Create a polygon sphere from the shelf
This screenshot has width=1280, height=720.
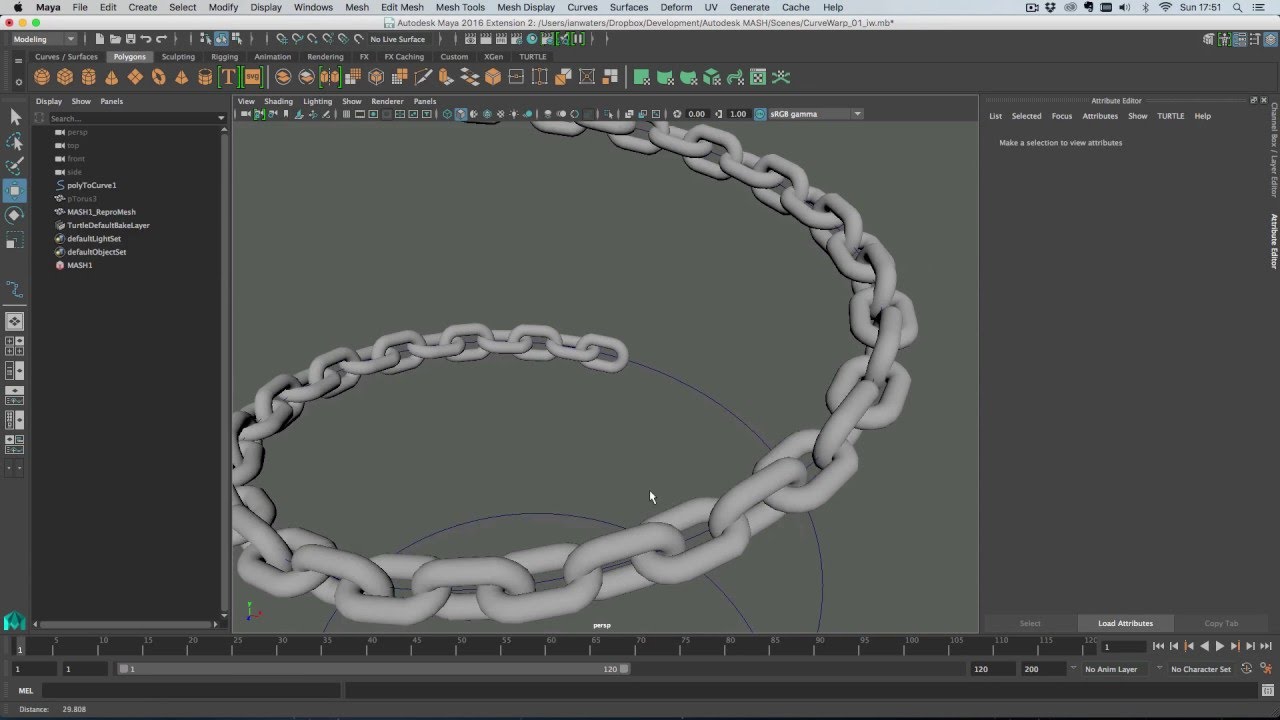point(42,77)
